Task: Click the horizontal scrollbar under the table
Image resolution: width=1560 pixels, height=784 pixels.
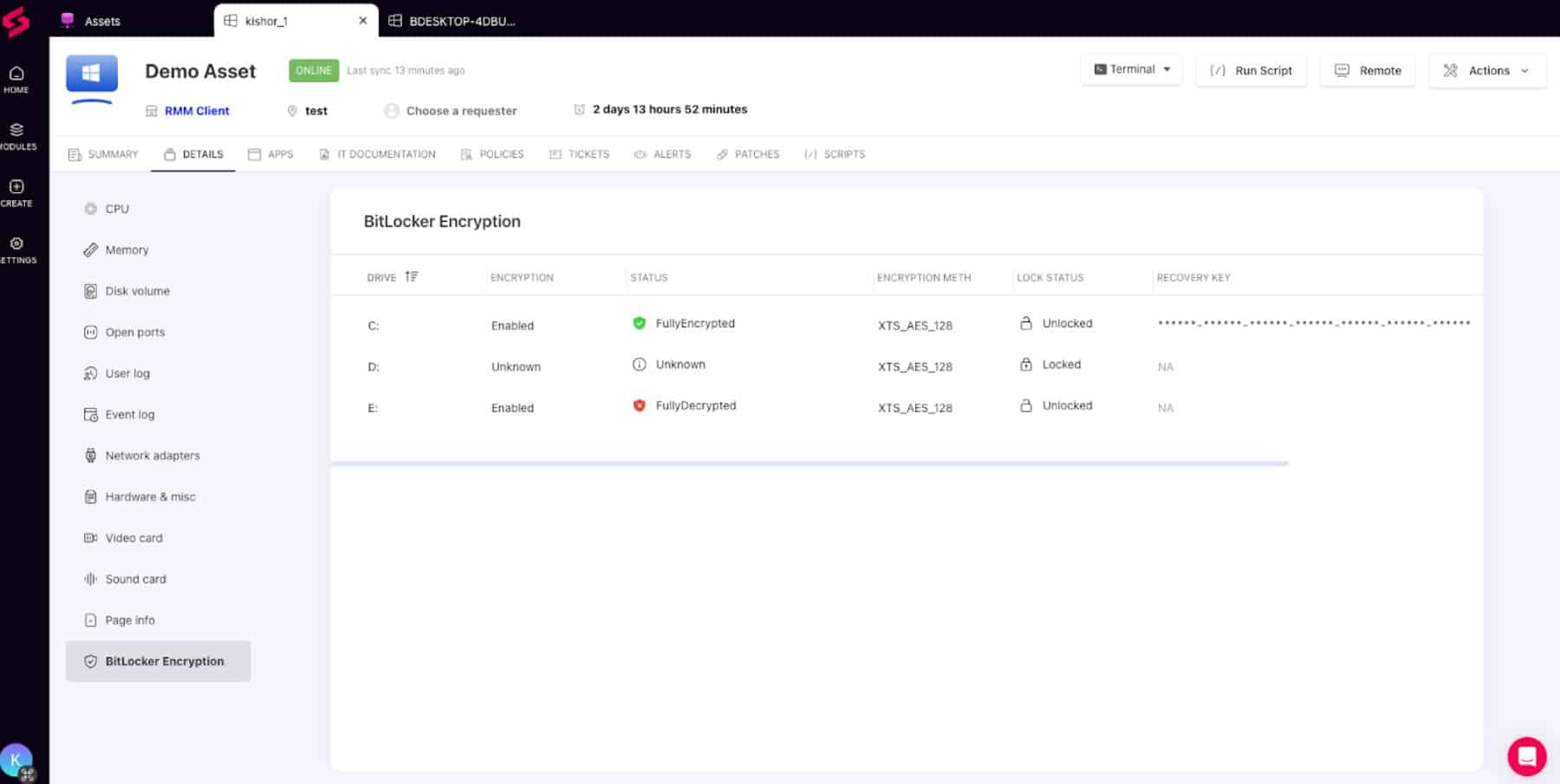Action: tap(809, 463)
